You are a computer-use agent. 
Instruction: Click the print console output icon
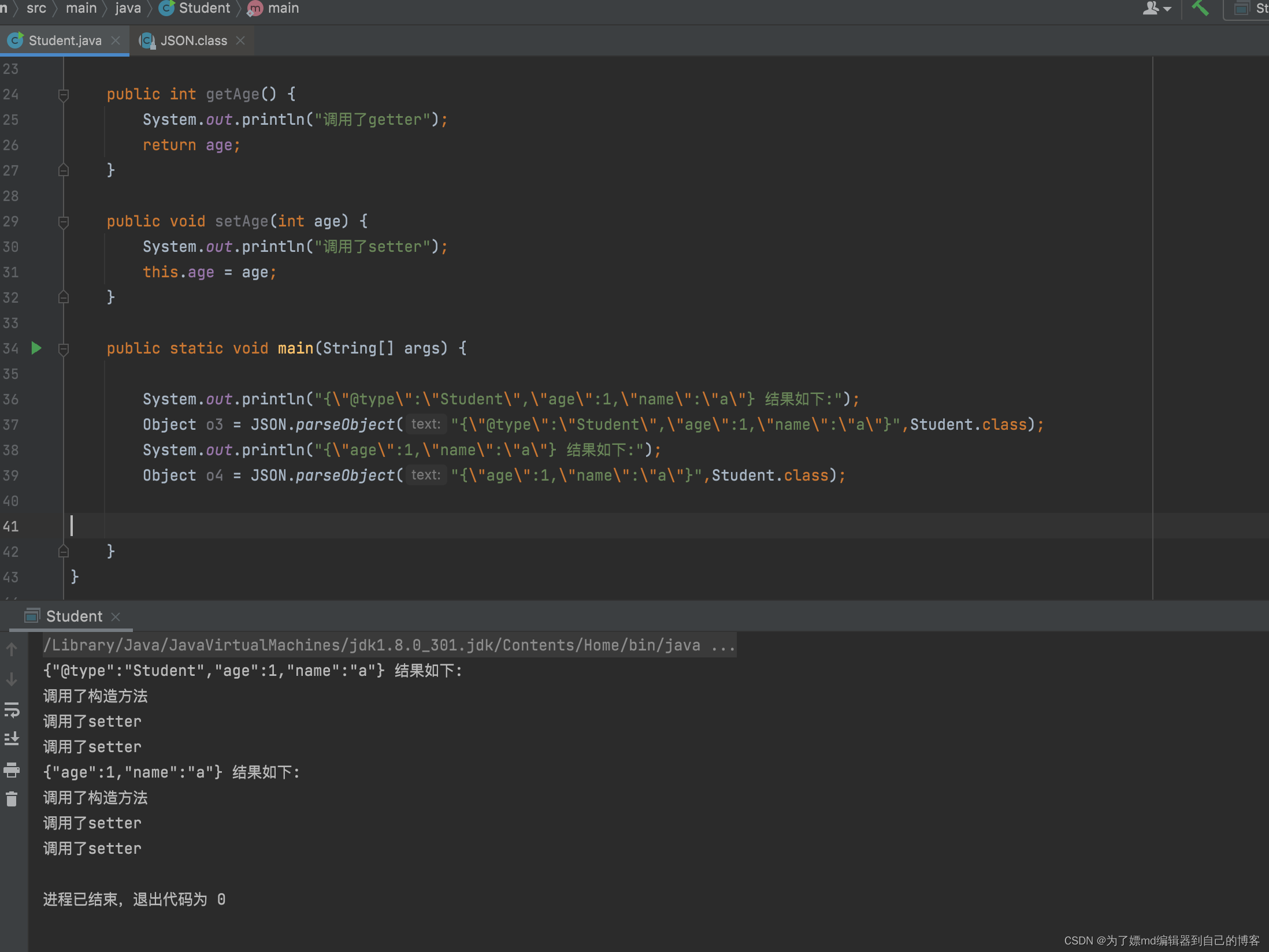click(12, 769)
